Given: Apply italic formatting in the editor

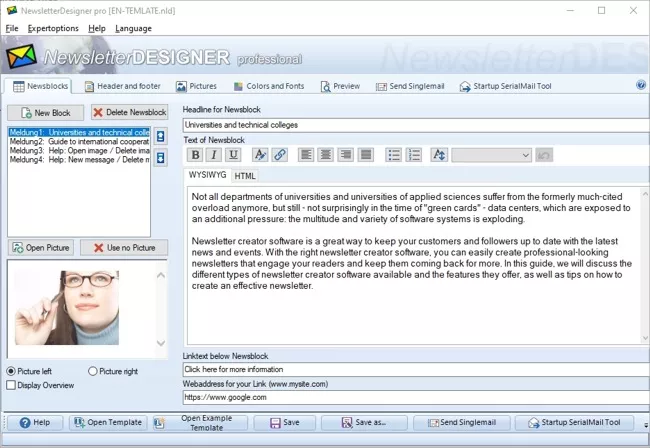Looking at the screenshot, I should (x=214, y=155).
